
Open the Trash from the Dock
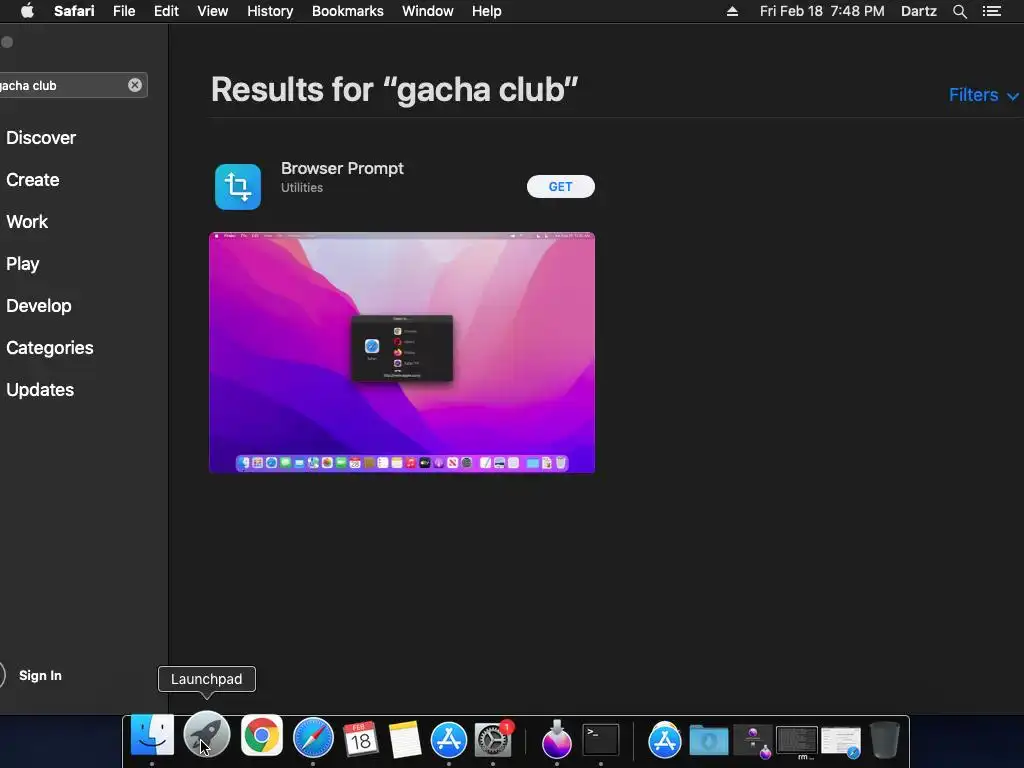tap(885, 740)
